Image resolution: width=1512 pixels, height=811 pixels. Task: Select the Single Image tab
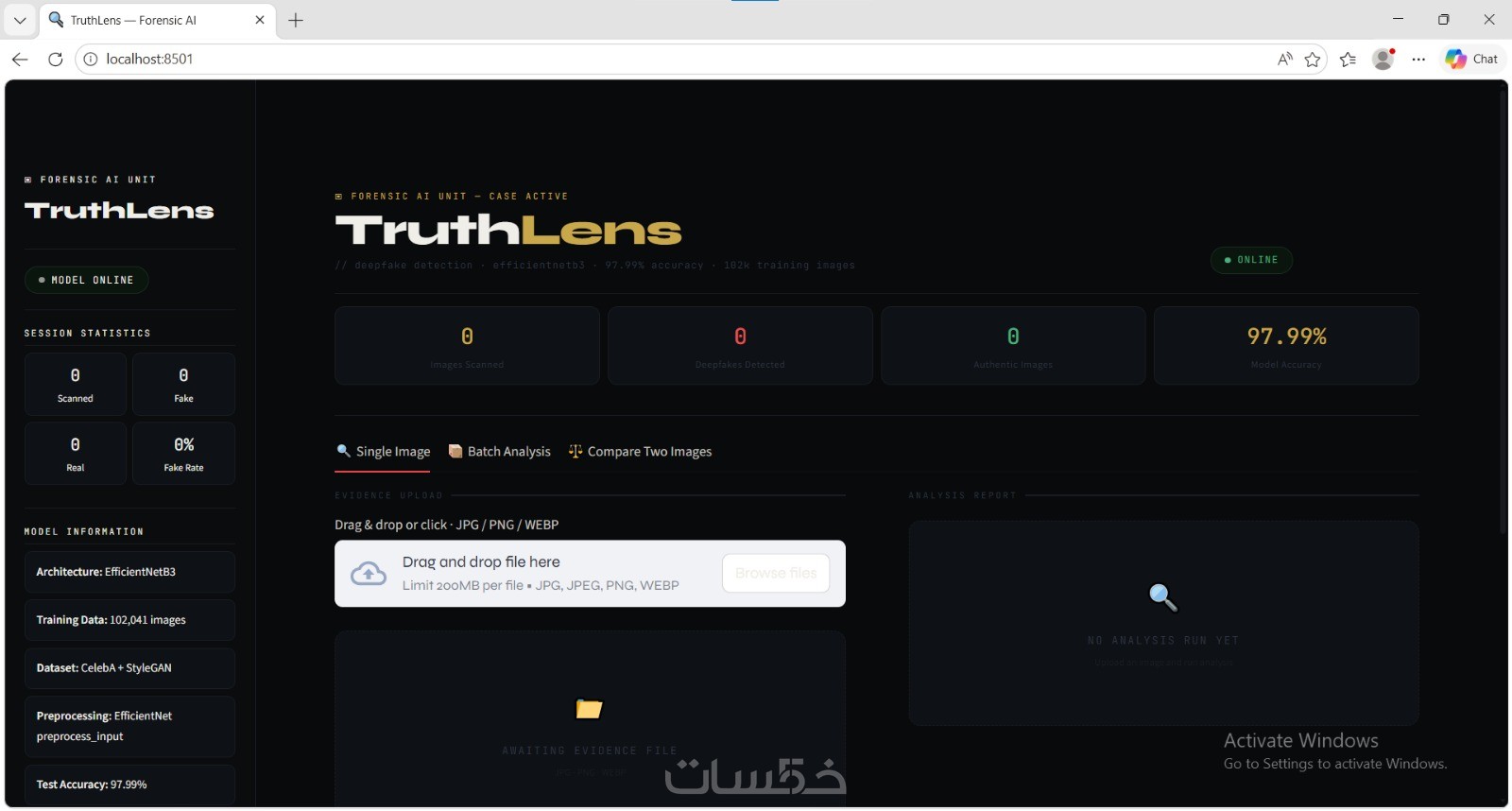[x=384, y=452]
